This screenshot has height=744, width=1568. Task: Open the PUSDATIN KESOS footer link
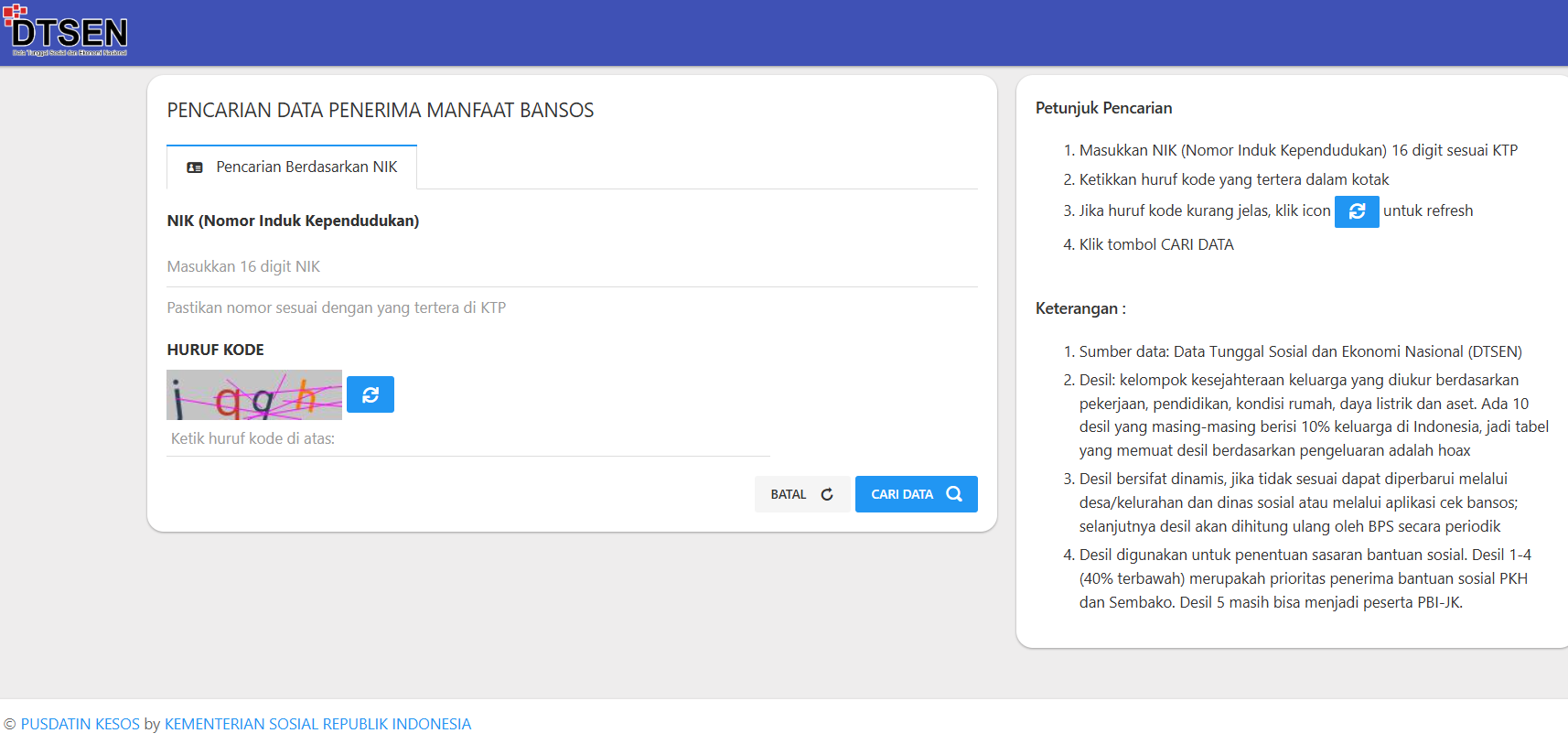(x=81, y=724)
